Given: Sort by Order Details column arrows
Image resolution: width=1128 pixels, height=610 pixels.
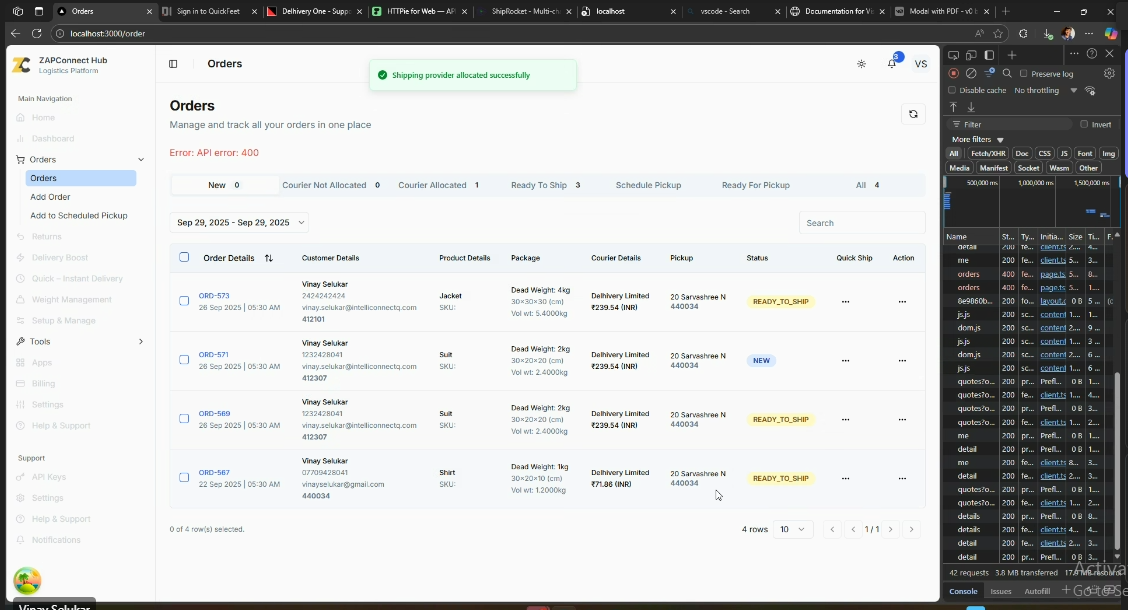Looking at the screenshot, I should [x=269, y=258].
